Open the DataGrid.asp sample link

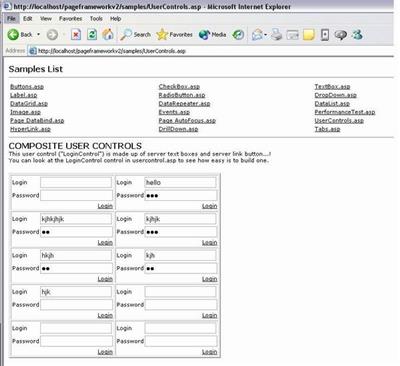29,104
